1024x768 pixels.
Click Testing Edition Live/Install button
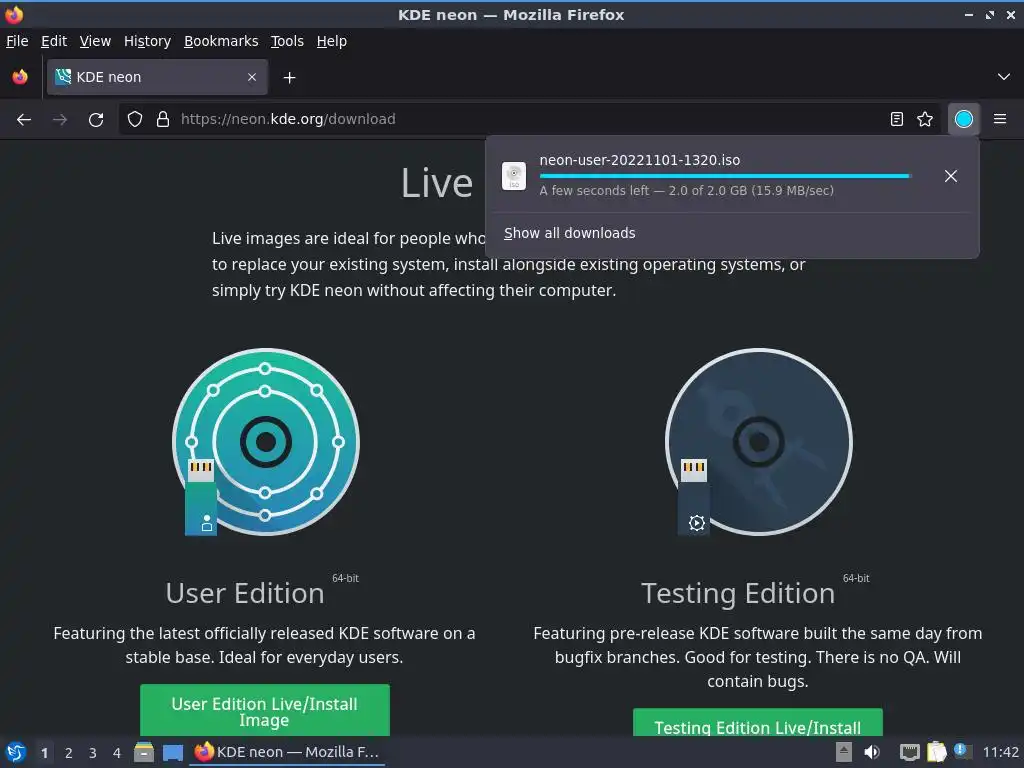tap(758, 723)
